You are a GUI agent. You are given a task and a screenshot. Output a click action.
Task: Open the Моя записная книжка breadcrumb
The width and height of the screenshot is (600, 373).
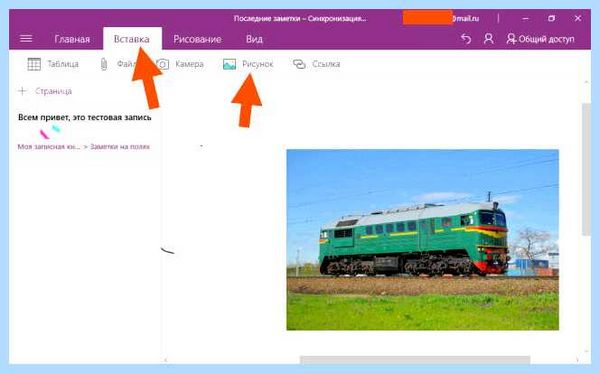click(x=49, y=147)
